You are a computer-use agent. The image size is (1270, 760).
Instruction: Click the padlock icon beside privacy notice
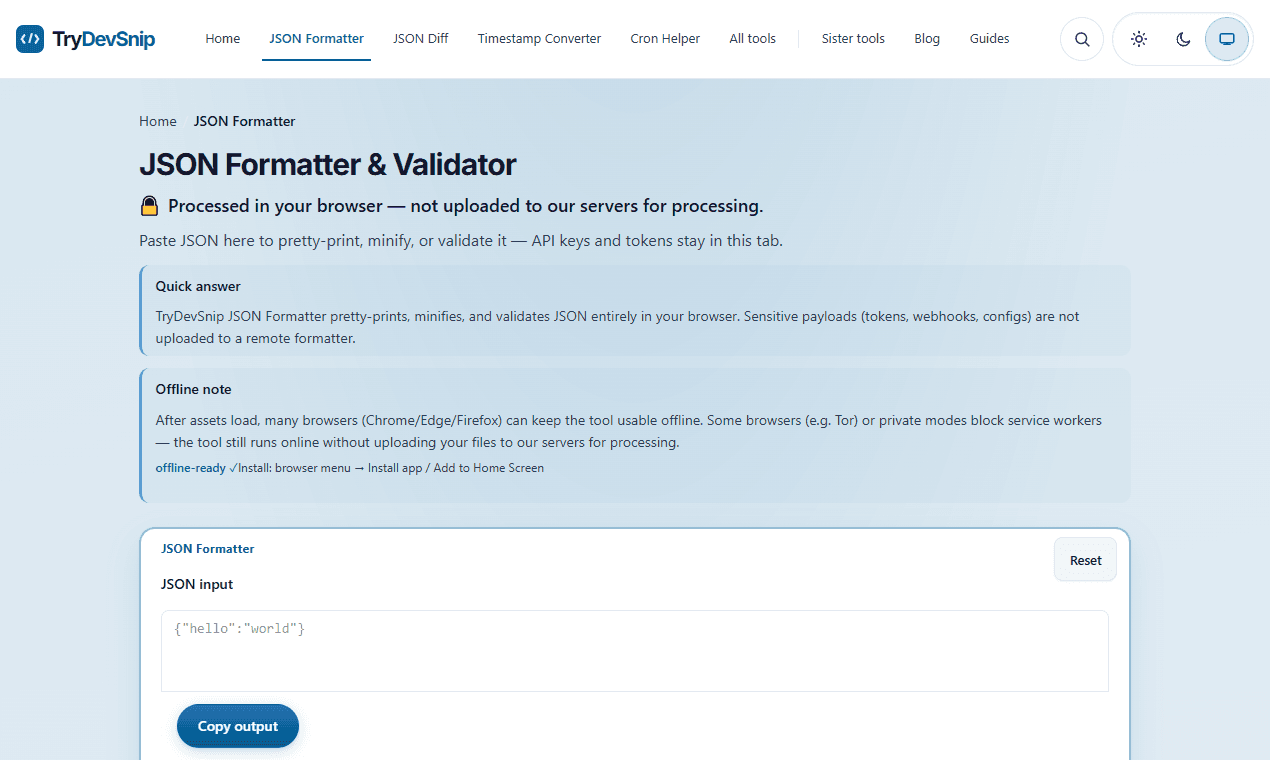tap(149, 206)
